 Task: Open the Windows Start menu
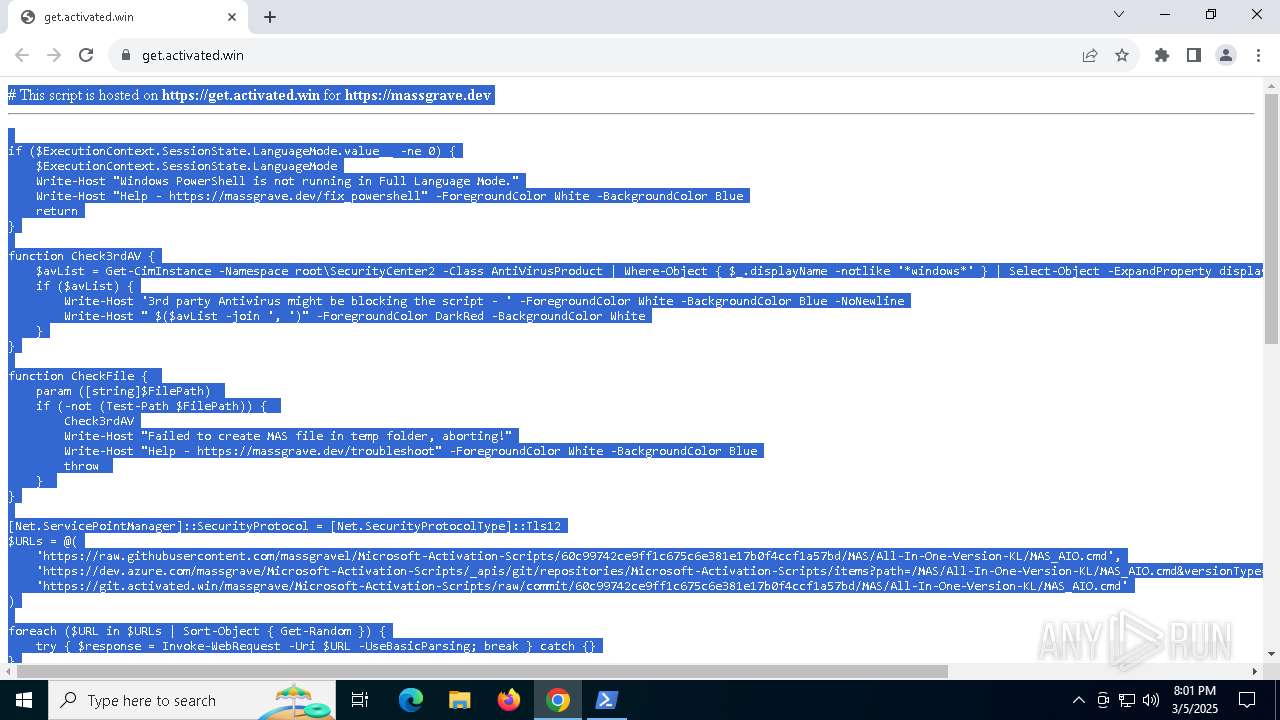point(24,700)
